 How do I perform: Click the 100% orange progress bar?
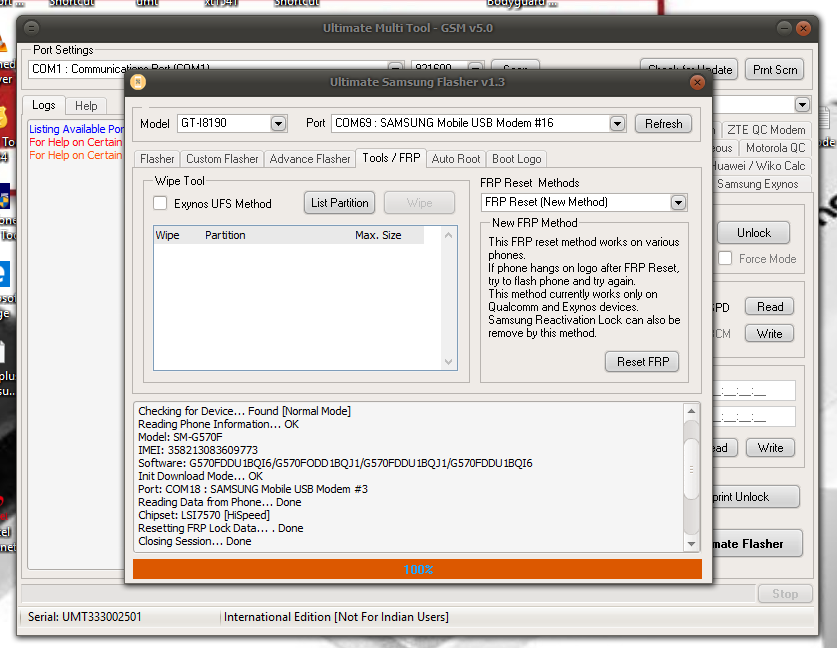click(x=417, y=569)
